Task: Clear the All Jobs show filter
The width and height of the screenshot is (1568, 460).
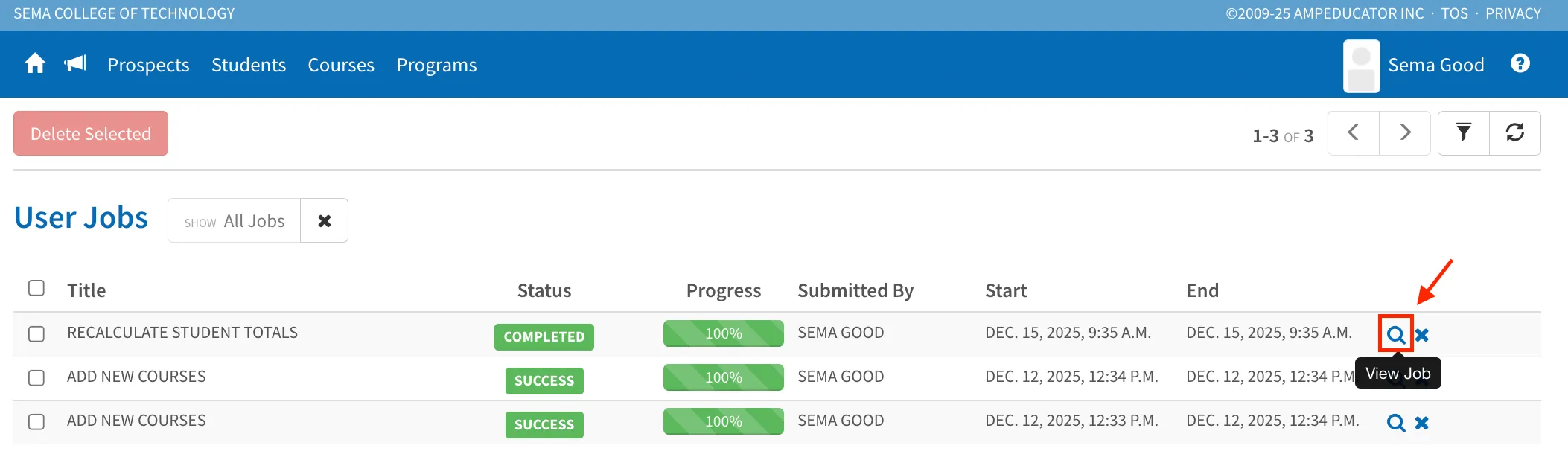Action: [x=324, y=220]
